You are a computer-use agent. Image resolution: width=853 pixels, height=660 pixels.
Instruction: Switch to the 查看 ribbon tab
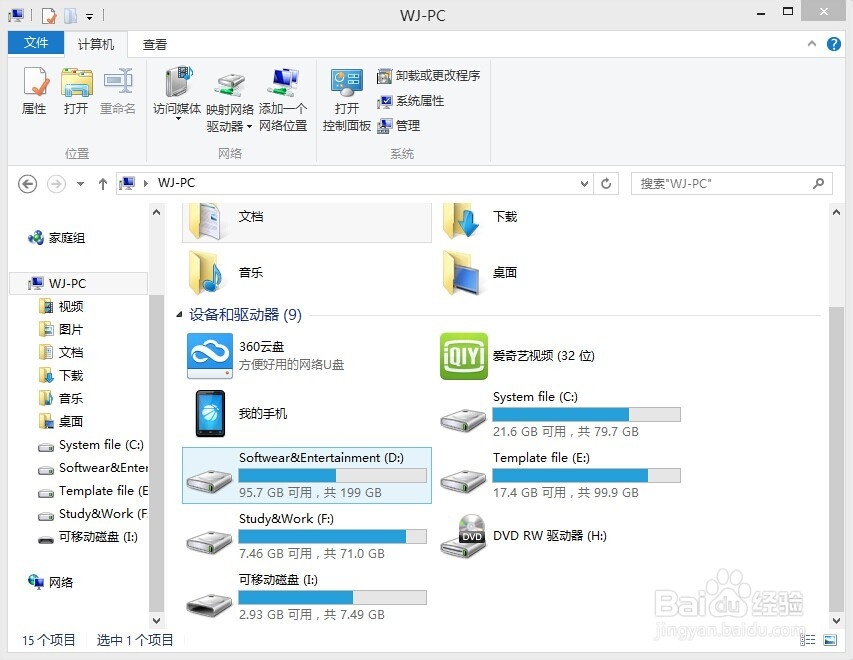154,43
